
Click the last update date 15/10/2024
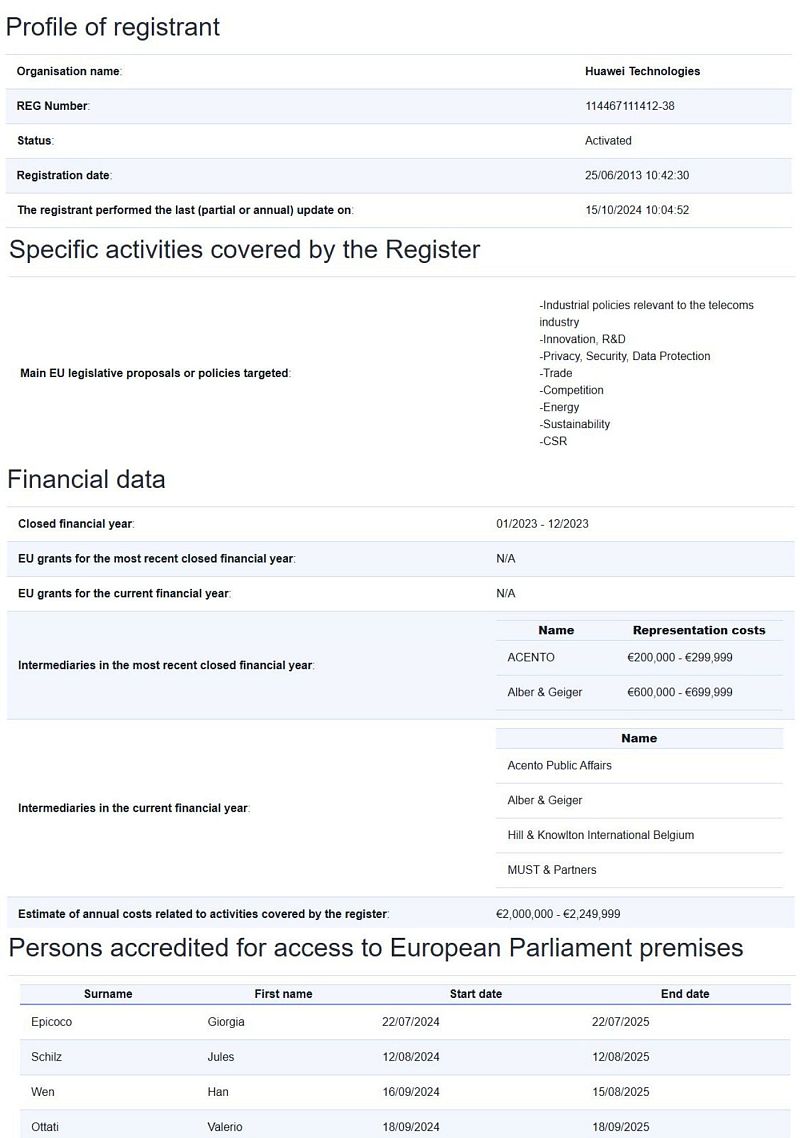tap(636, 211)
